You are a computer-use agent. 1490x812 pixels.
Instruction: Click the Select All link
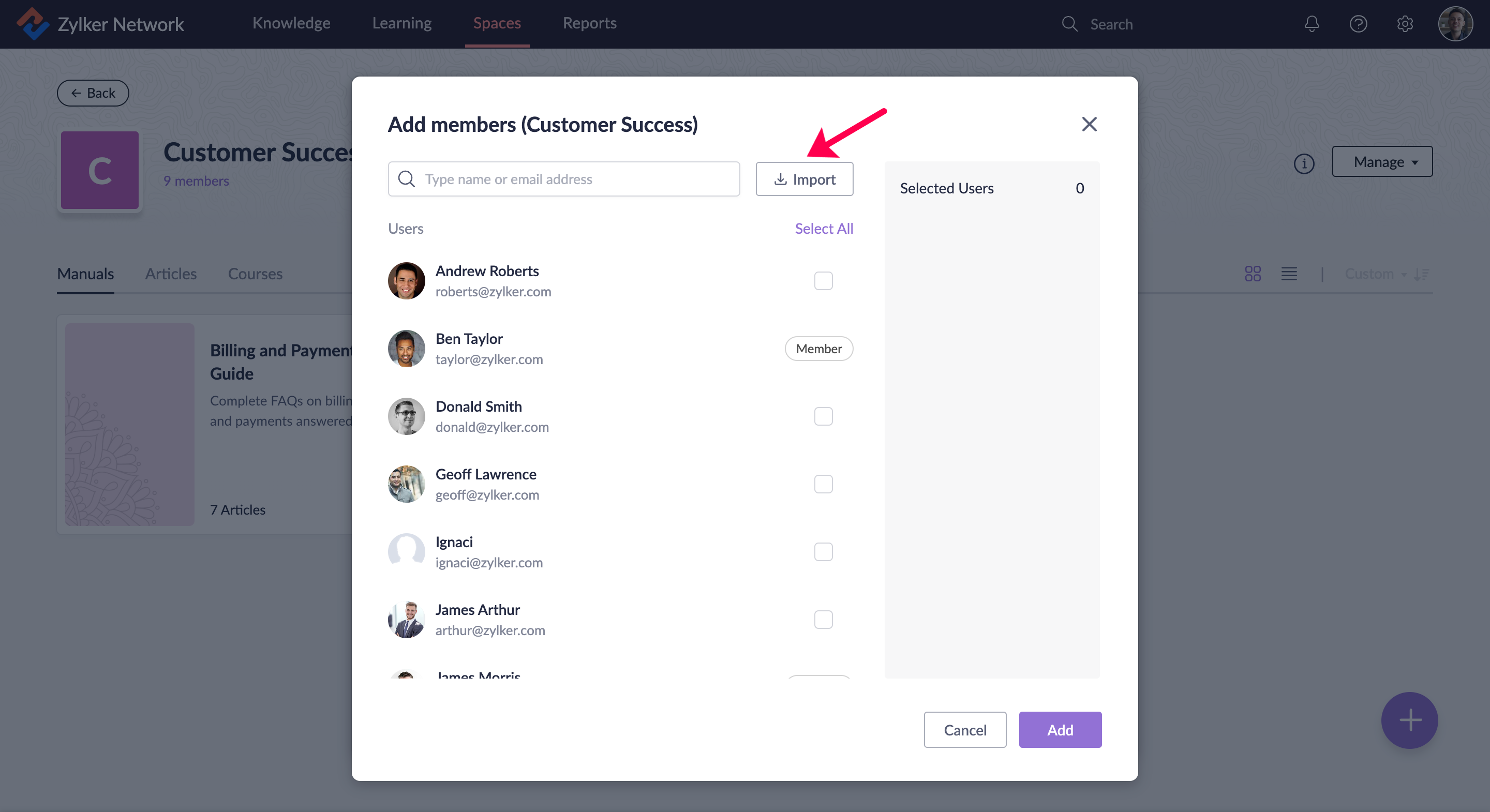click(x=824, y=229)
